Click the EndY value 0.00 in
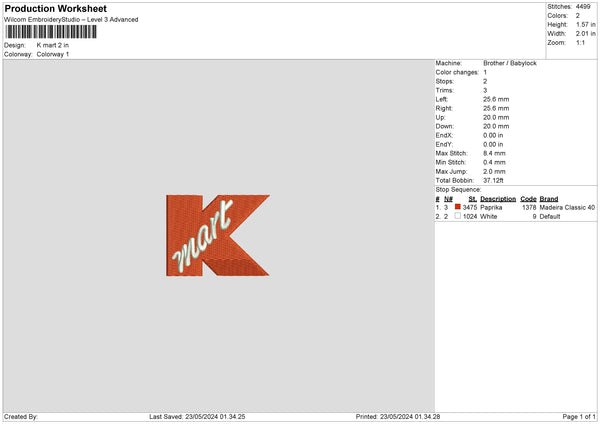The height and width of the screenshot is (424, 600). (493, 145)
